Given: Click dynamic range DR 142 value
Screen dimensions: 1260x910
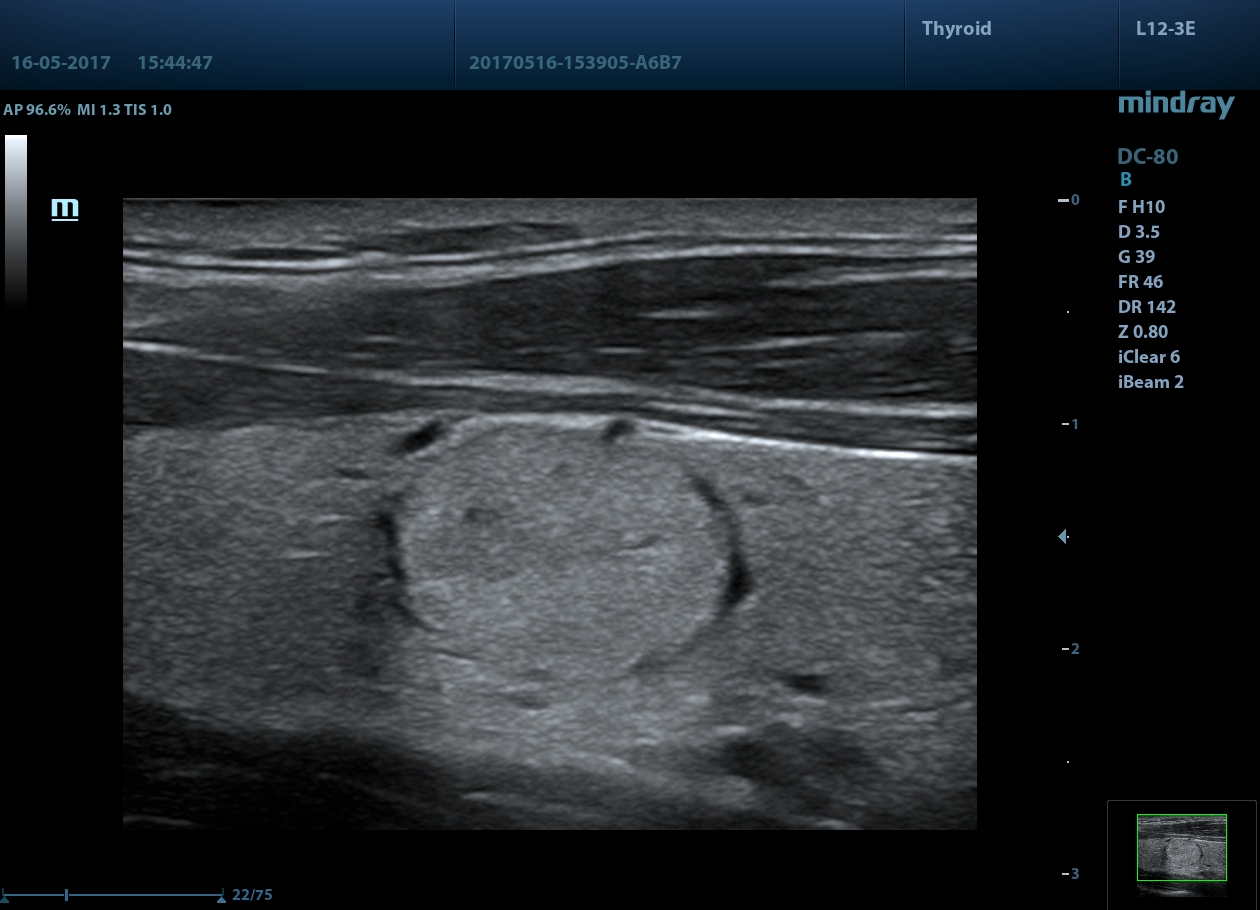Looking at the screenshot, I should coord(1147,307).
